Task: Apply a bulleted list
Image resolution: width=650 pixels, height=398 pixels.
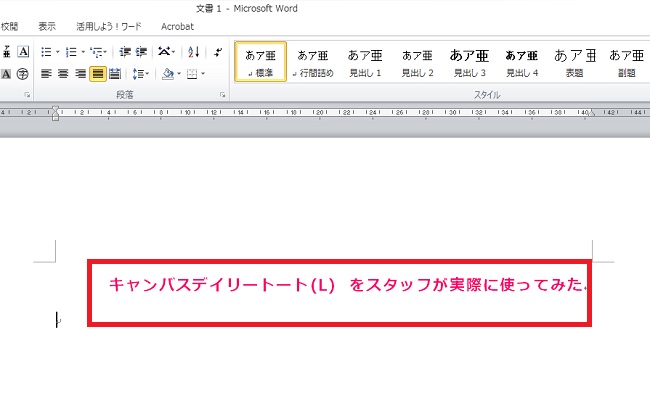Action: tap(46, 52)
